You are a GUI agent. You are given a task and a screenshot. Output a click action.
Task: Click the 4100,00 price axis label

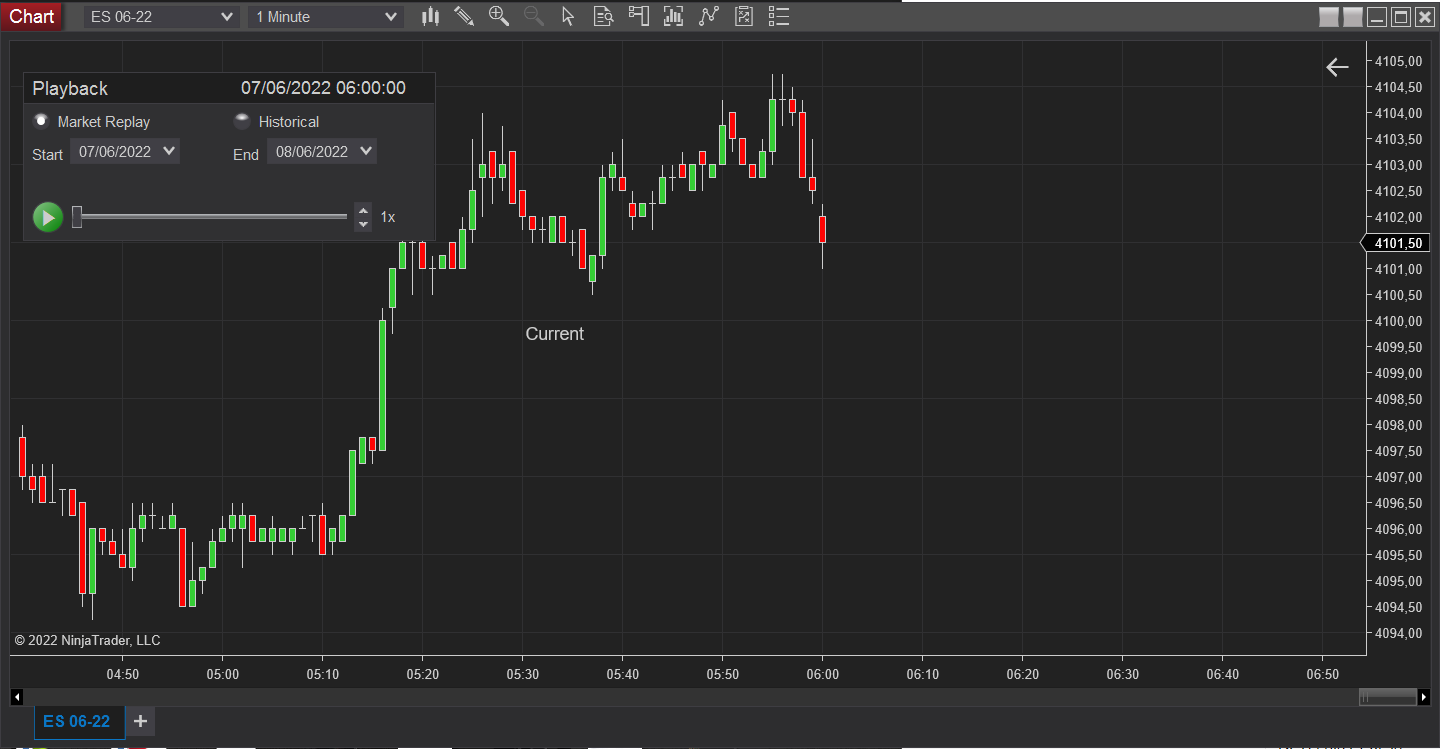[x=1399, y=321]
